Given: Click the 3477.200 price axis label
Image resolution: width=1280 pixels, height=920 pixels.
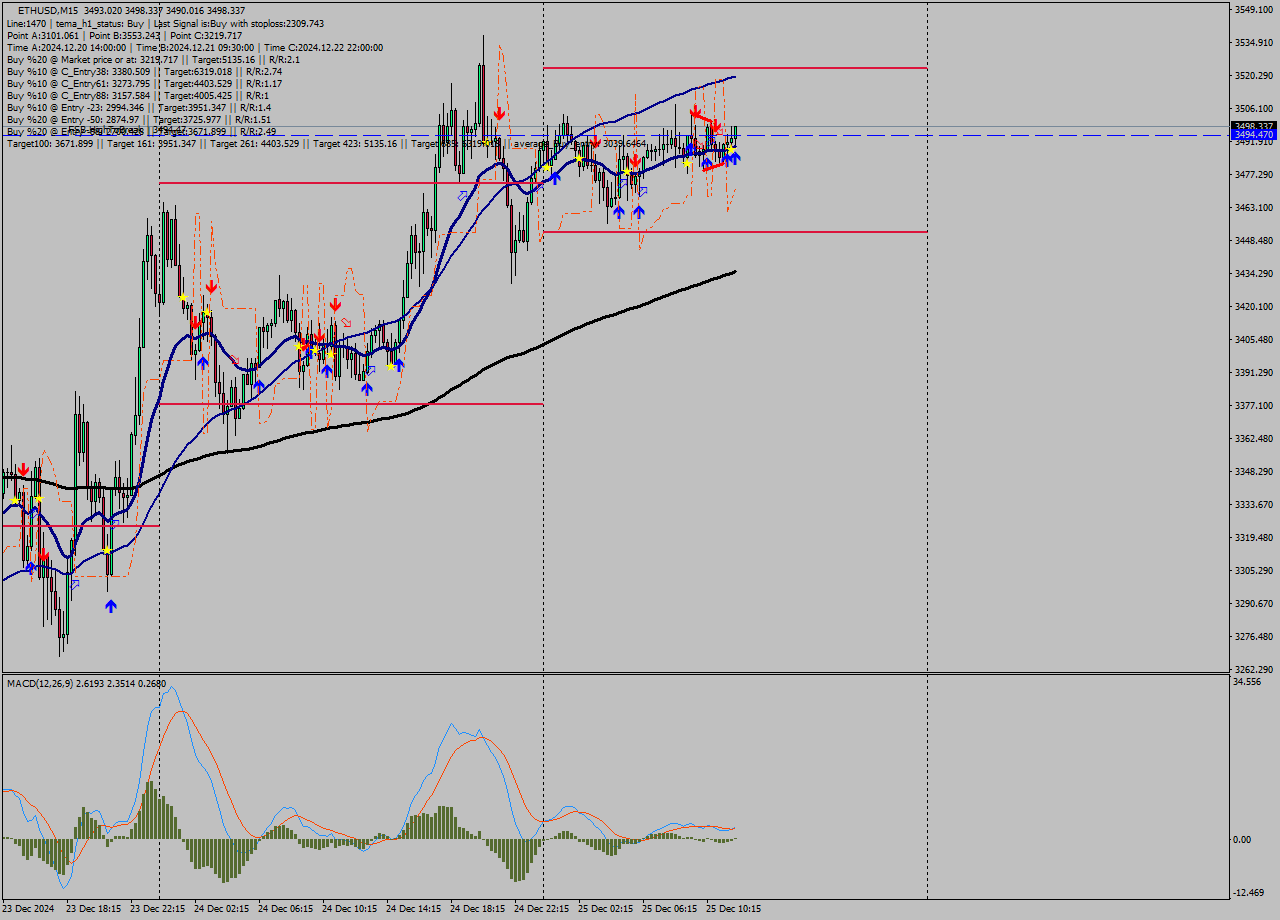Looking at the screenshot, I should pos(1254,175).
